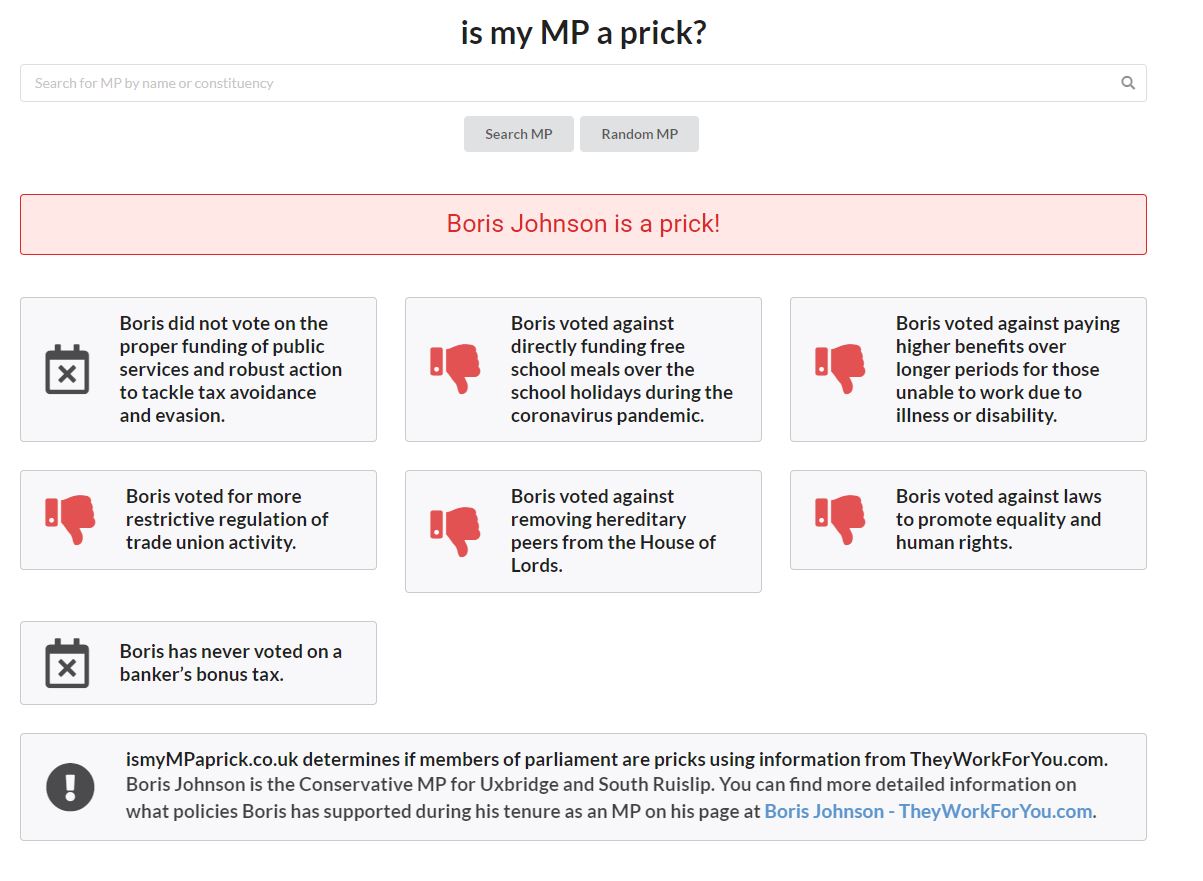Viewport: 1203px width, 881px height.
Task: Focus the MP name or constituency search field
Action: 583,83
